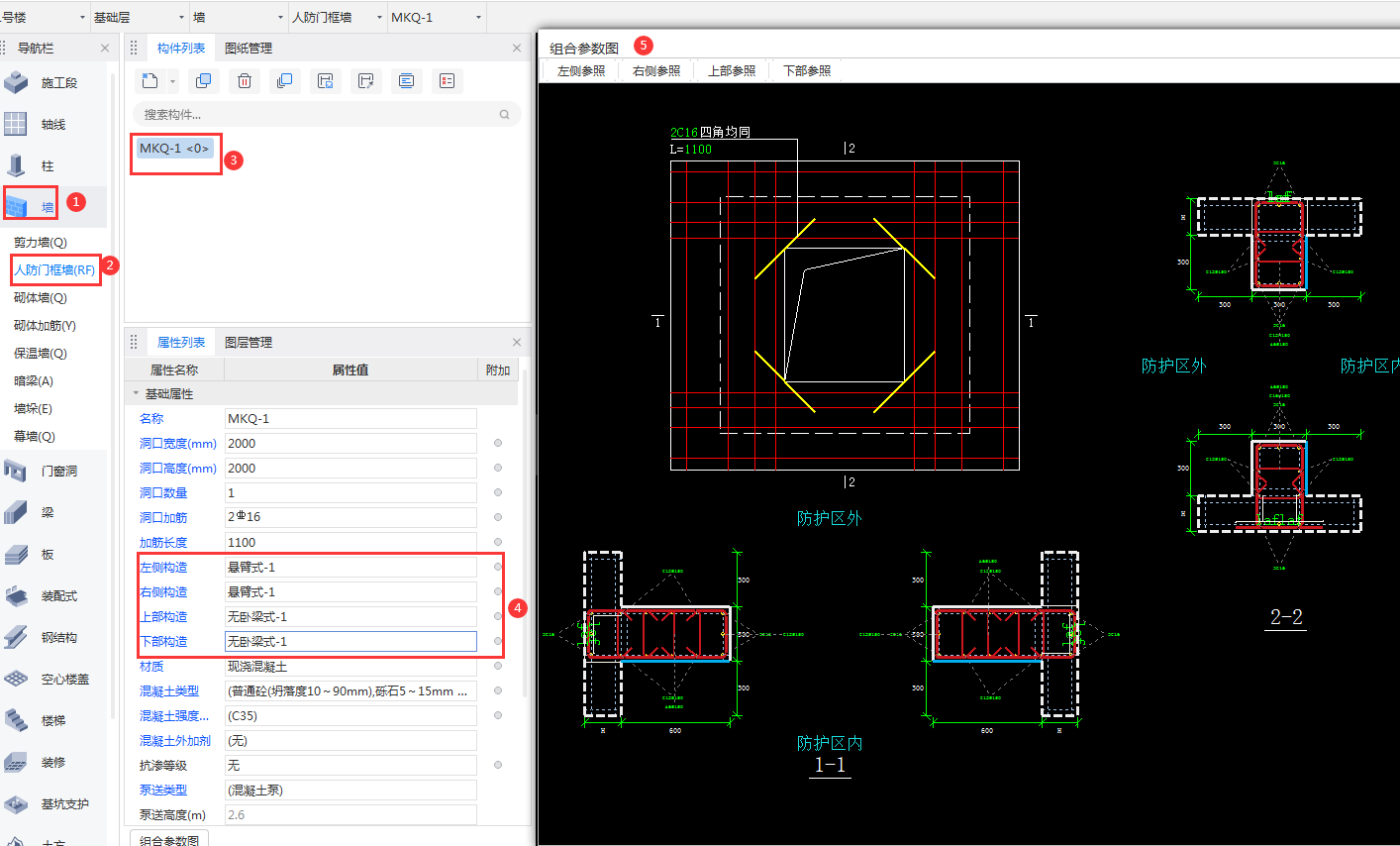Screen dimensions: 1400x846
Task: Select the 轴线 grid navigation item
Action: click(55, 125)
